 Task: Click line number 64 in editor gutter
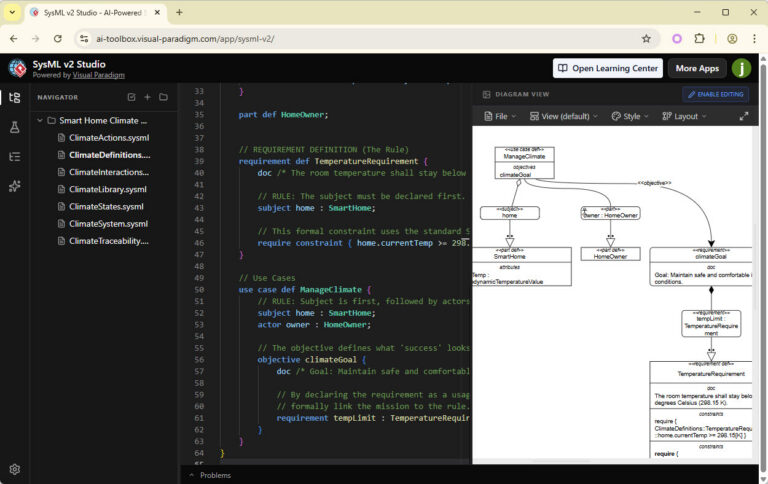click(199, 453)
